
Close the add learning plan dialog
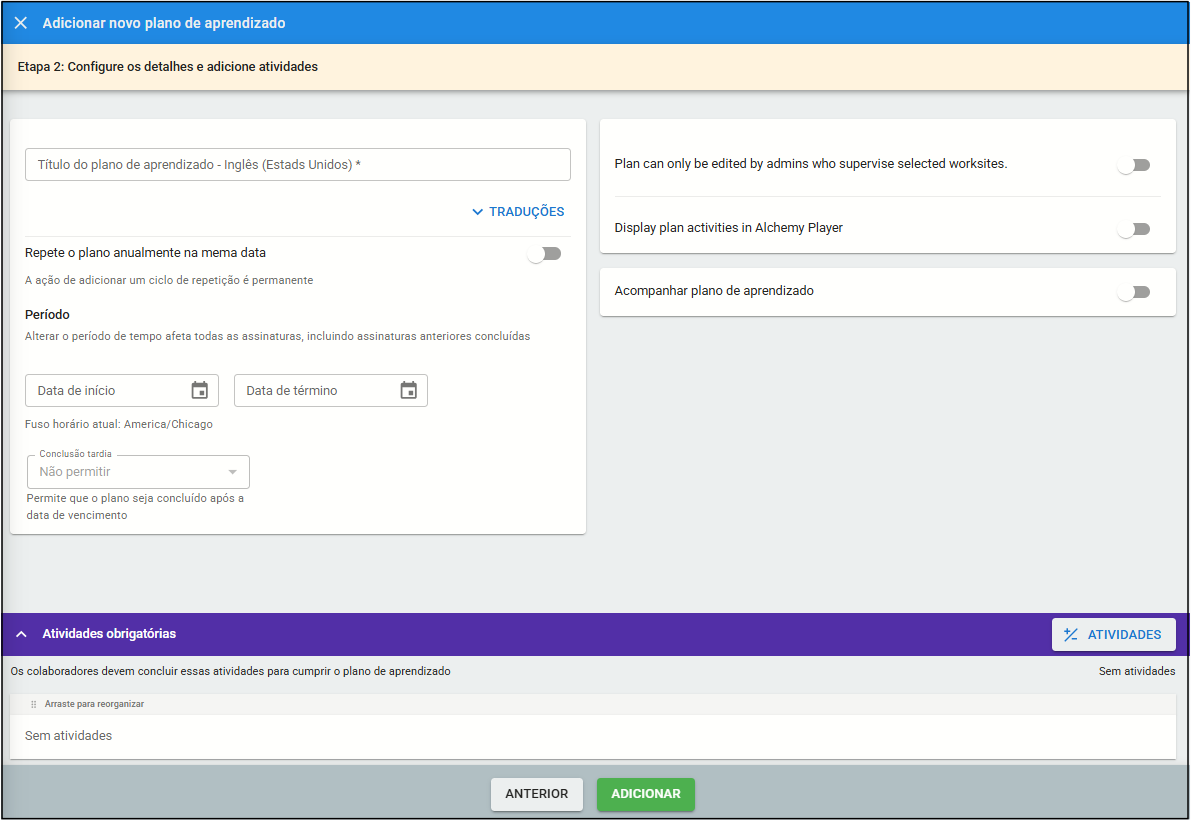click(21, 23)
